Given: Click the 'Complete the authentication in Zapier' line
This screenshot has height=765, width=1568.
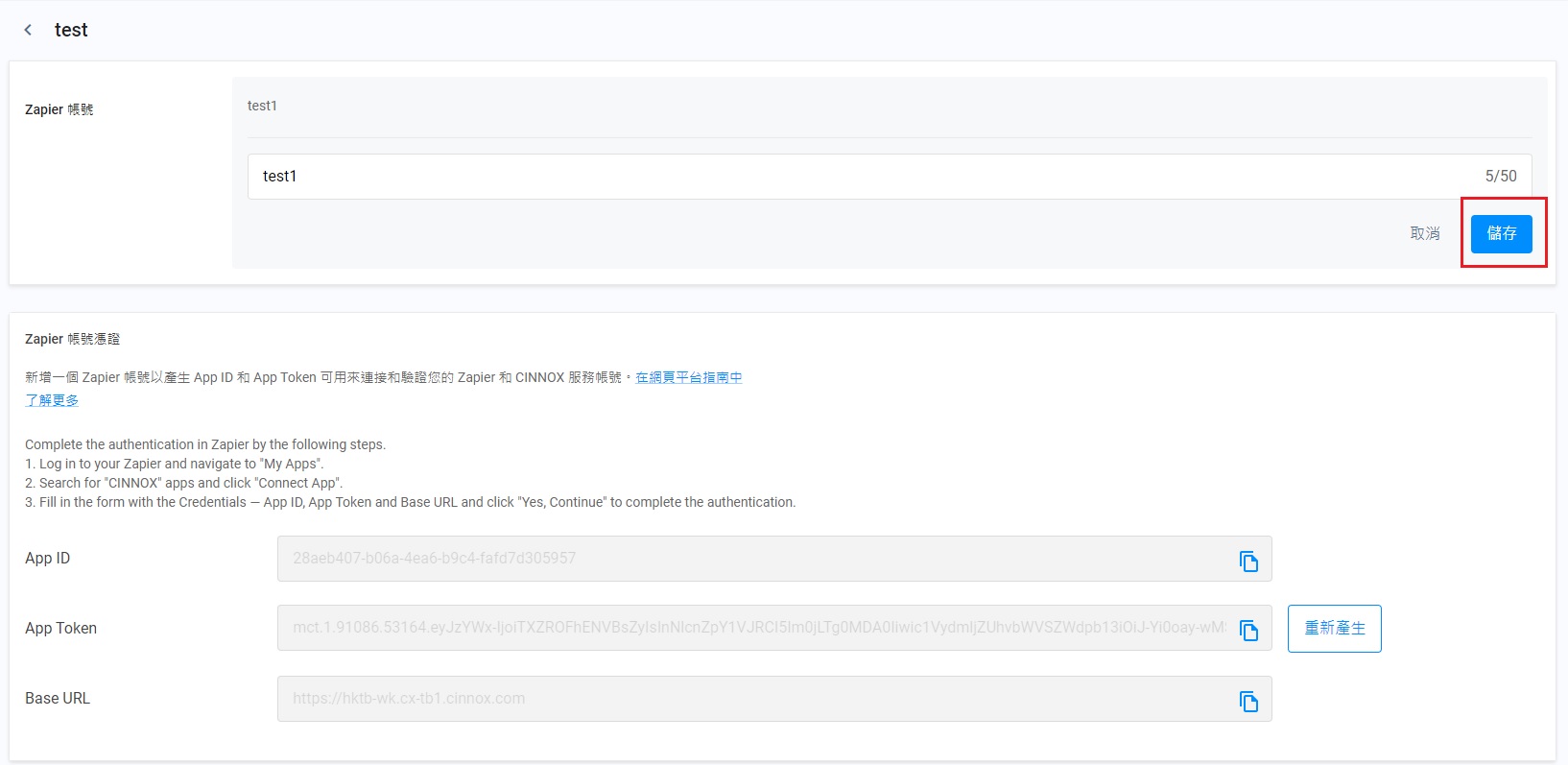Looking at the screenshot, I should [x=205, y=444].
